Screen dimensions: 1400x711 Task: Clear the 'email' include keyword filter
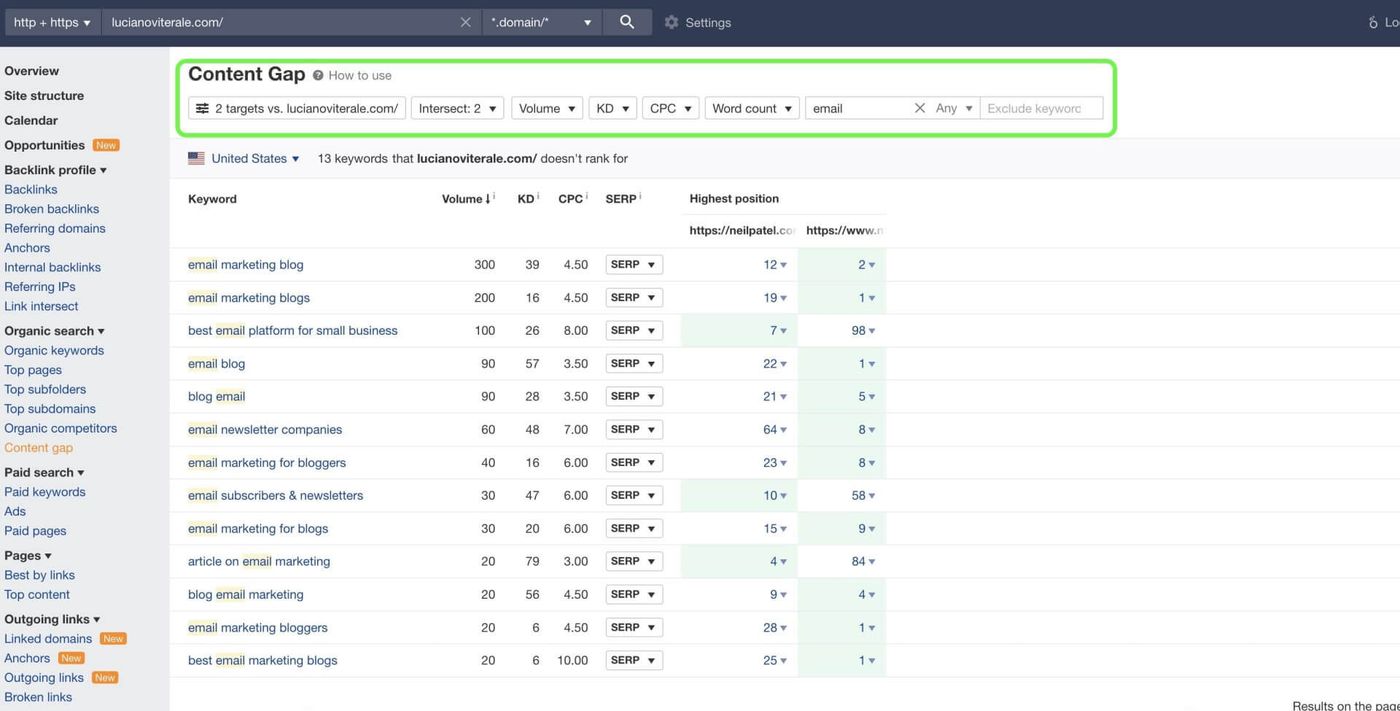pos(920,108)
